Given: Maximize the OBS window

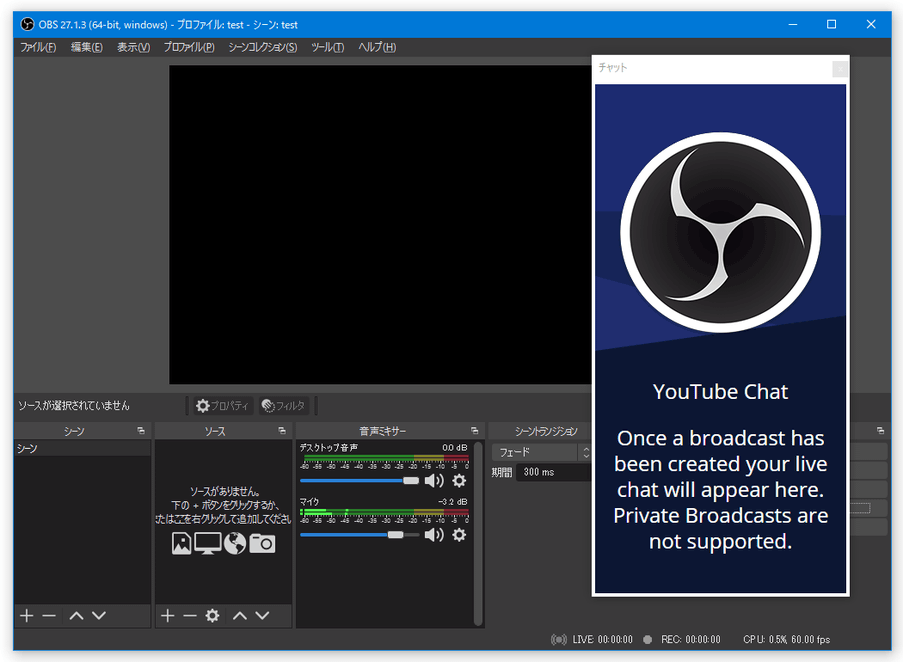Looking at the screenshot, I should pyautogui.click(x=832, y=24).
